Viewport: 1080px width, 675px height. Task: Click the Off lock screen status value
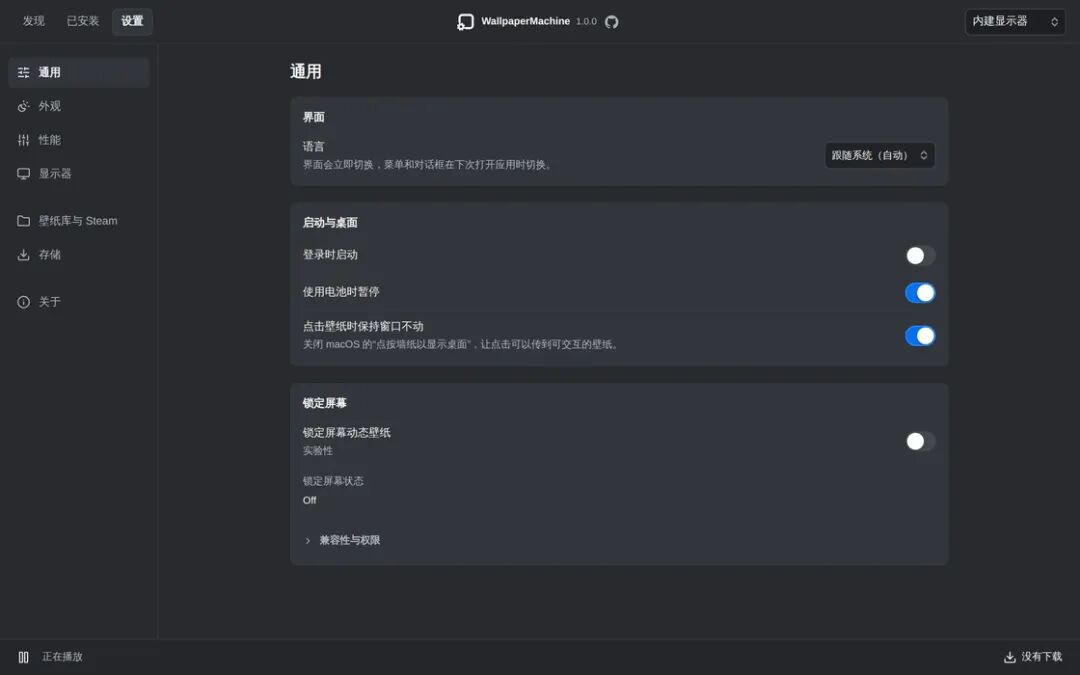309,500
